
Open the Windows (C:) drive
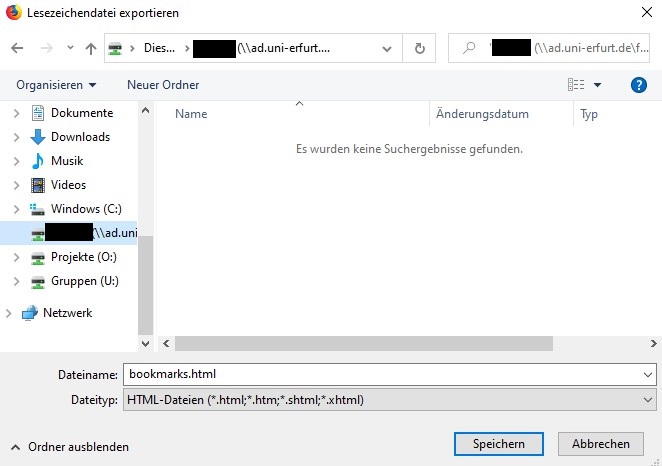pos(87,209)
